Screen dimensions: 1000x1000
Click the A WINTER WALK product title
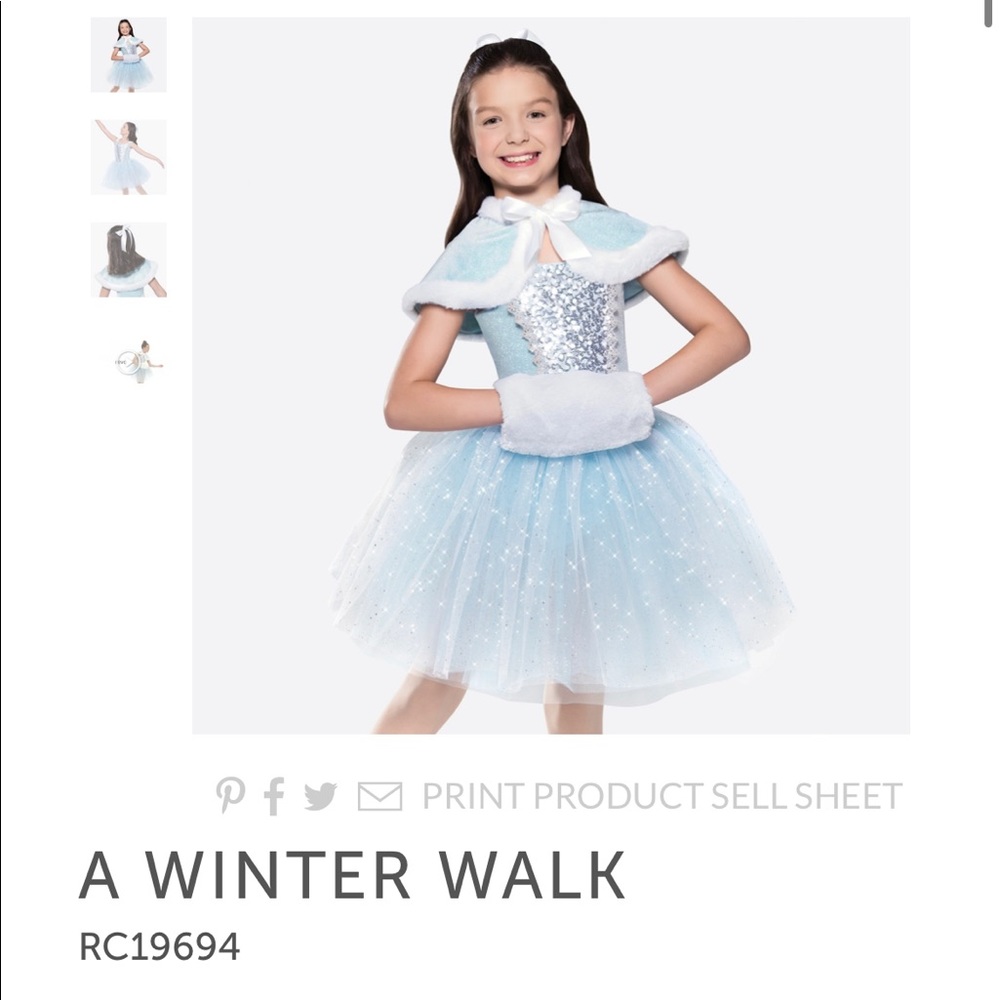coord(352,874)
